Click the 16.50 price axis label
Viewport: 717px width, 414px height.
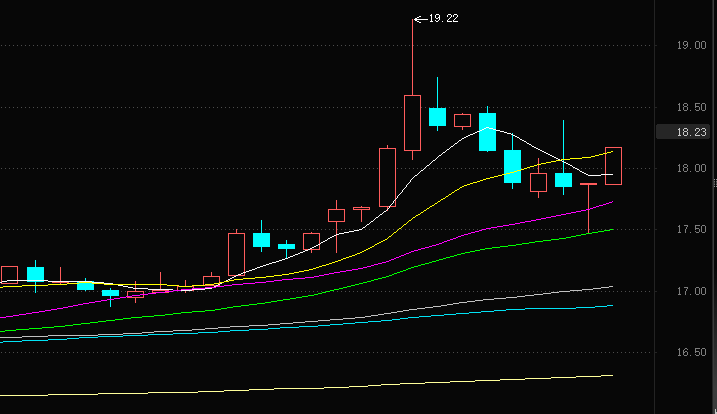pyautogui.click(x=691, y=352)
